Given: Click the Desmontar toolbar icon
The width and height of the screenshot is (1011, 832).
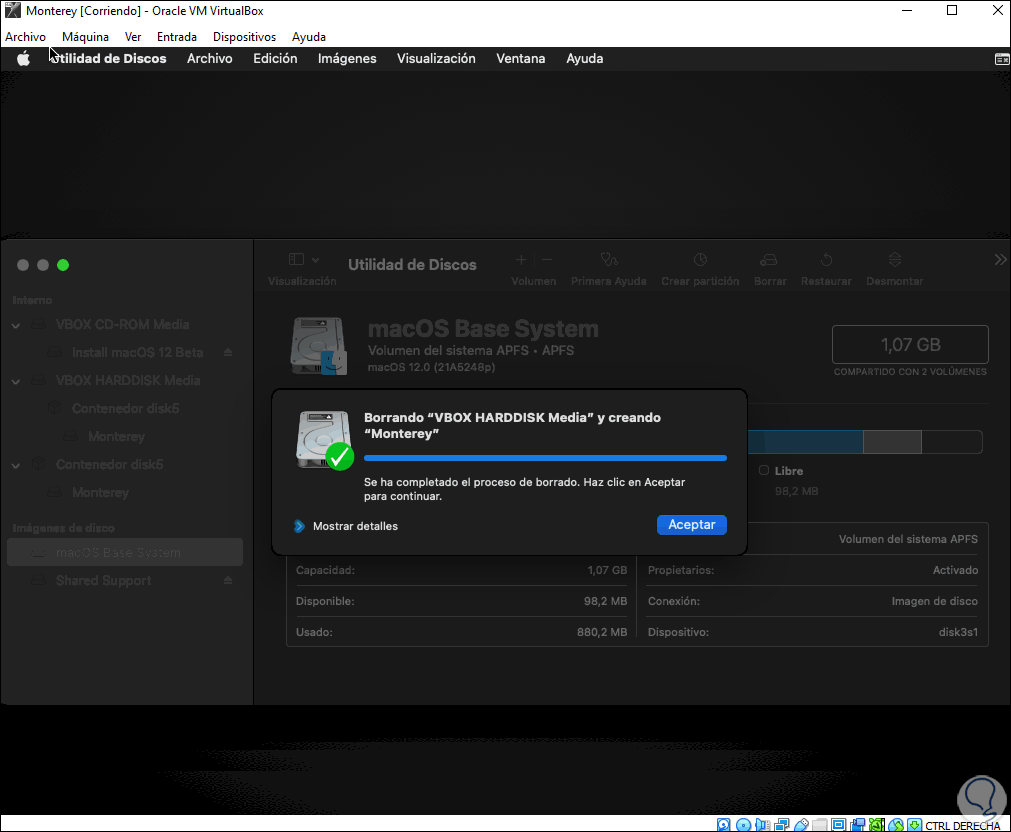Looking at the screenshot, I should [x=895, y=260].
